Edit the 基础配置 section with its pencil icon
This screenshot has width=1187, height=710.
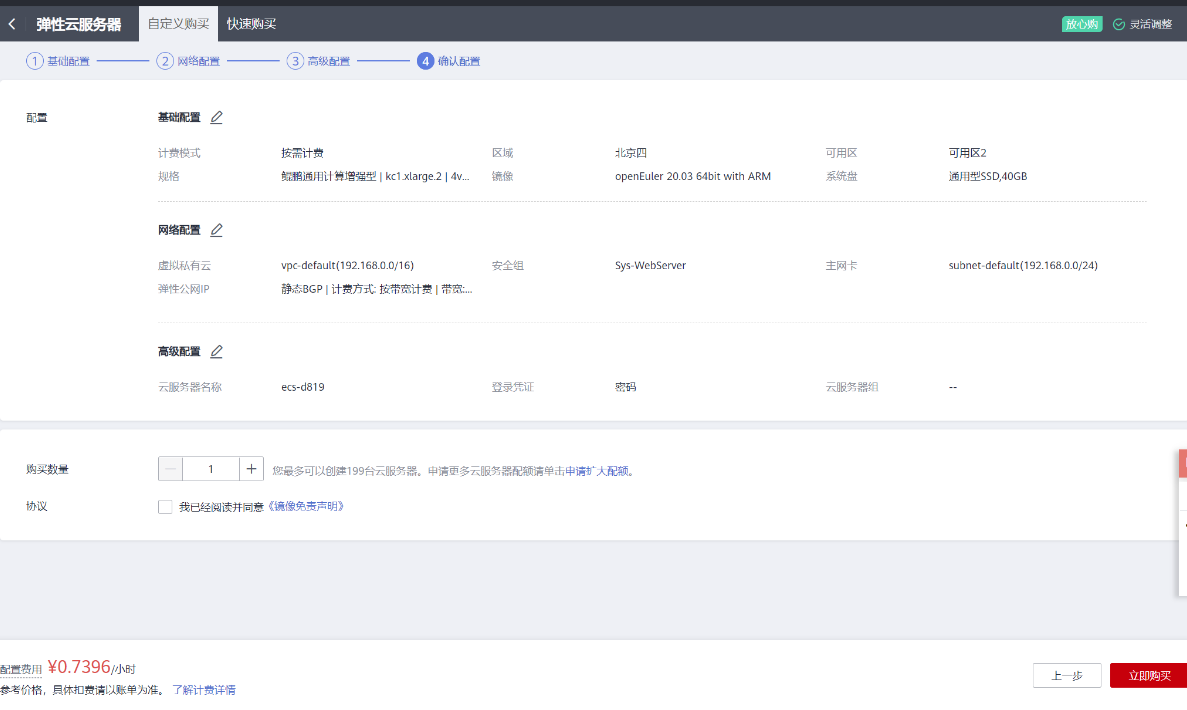click(217, 117)
